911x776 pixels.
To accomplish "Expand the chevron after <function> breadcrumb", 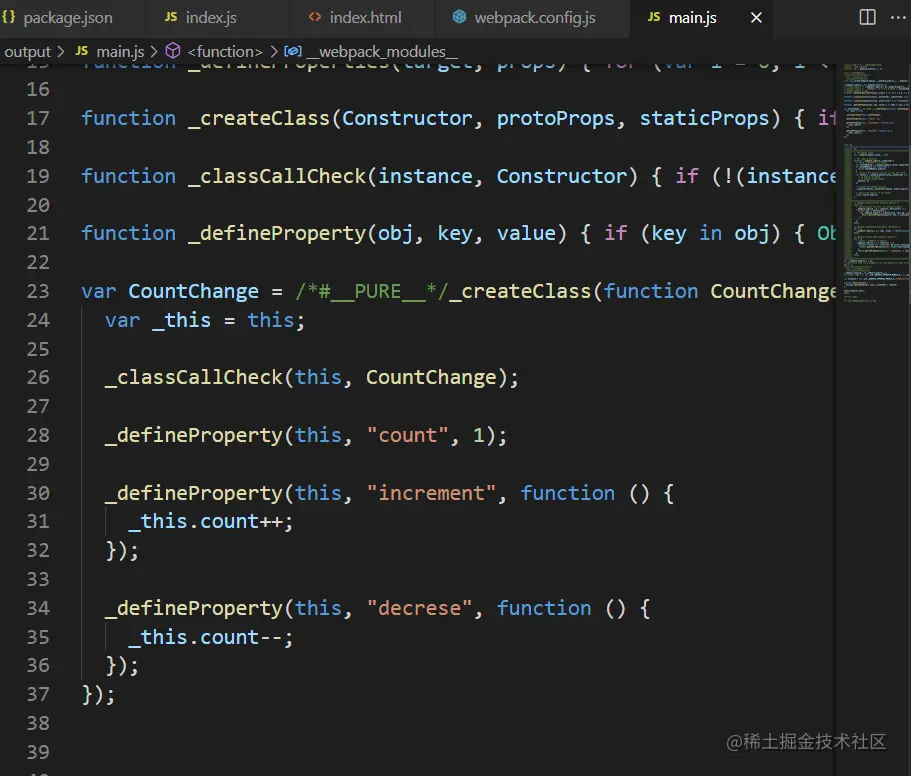I will click(274, 52).
